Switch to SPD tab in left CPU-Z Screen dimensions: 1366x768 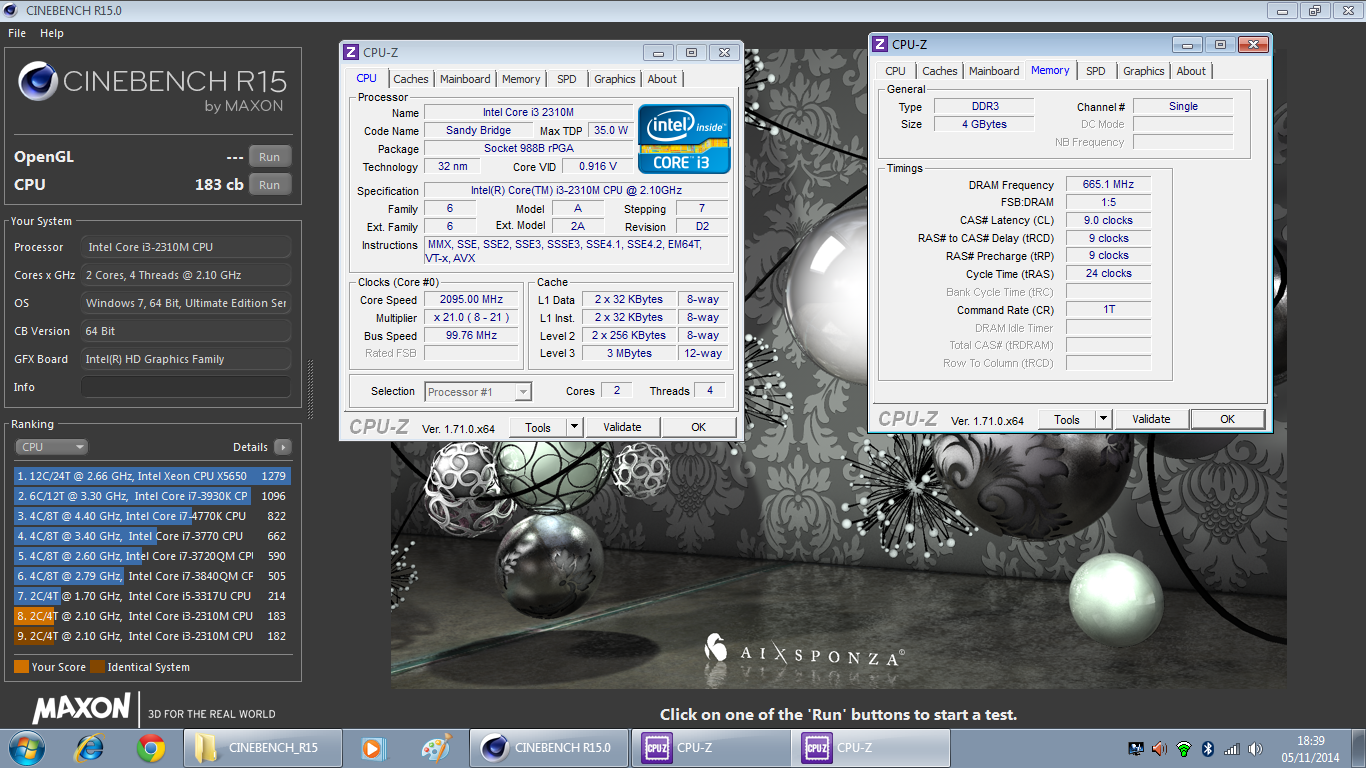(x=567, y=79)
